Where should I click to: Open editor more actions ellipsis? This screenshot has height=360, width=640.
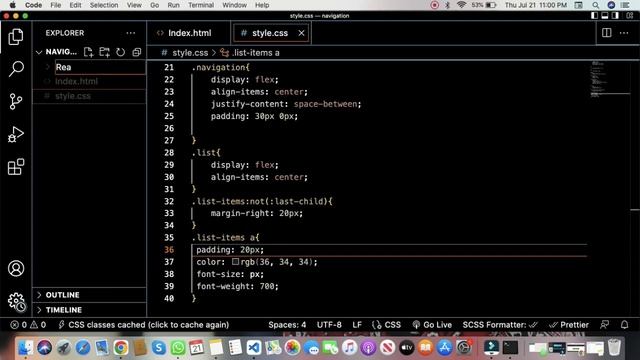[624, 33]
